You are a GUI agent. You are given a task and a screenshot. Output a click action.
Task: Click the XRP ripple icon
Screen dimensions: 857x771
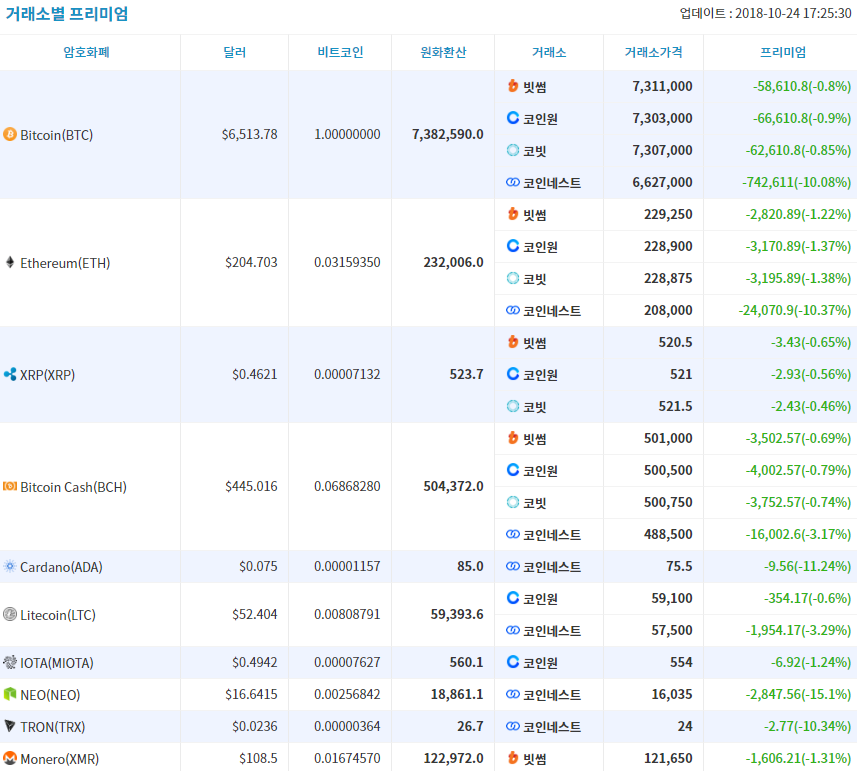click(x=10, y=374)
